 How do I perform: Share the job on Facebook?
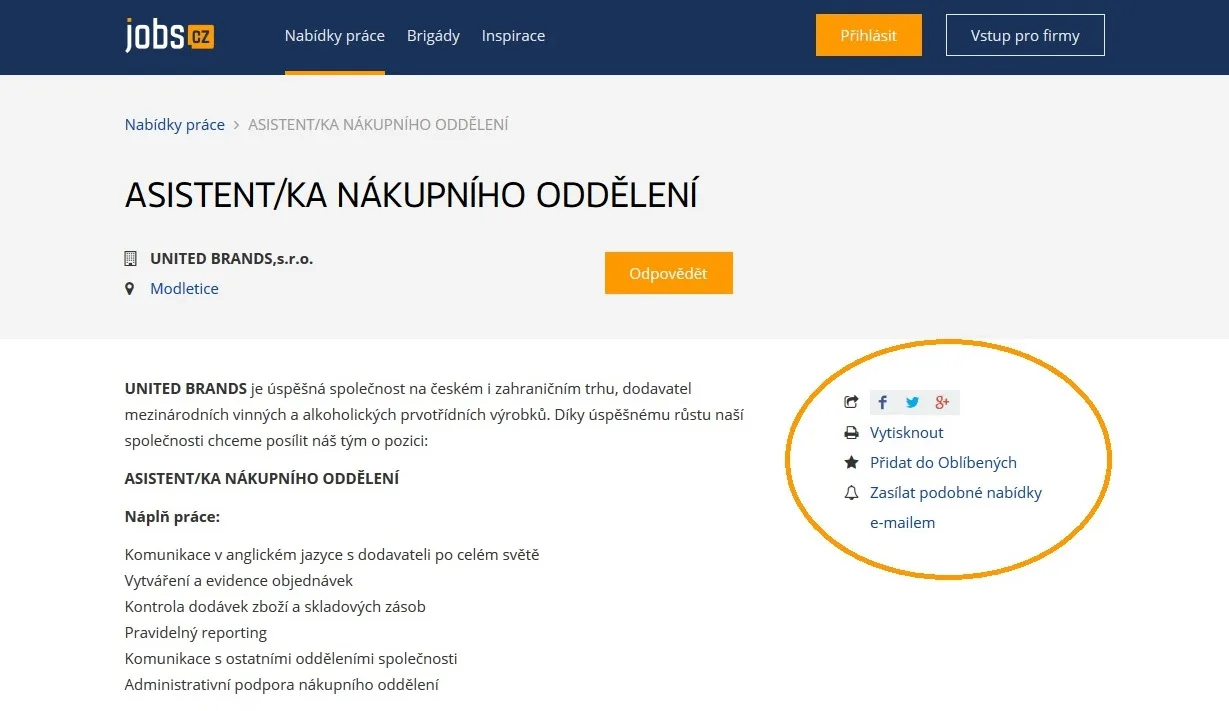883,402
